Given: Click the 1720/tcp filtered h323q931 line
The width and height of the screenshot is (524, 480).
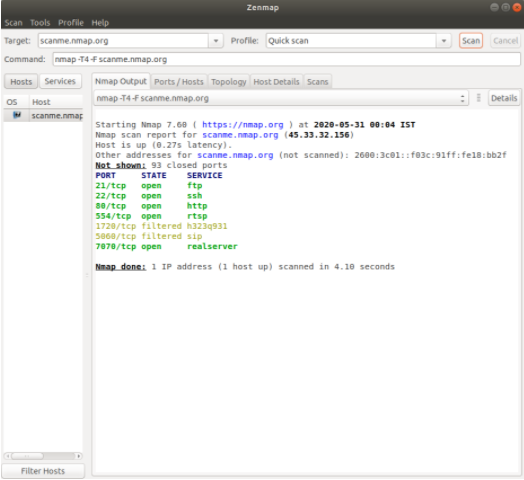Looking at the screenshot, I should [161, 226].
